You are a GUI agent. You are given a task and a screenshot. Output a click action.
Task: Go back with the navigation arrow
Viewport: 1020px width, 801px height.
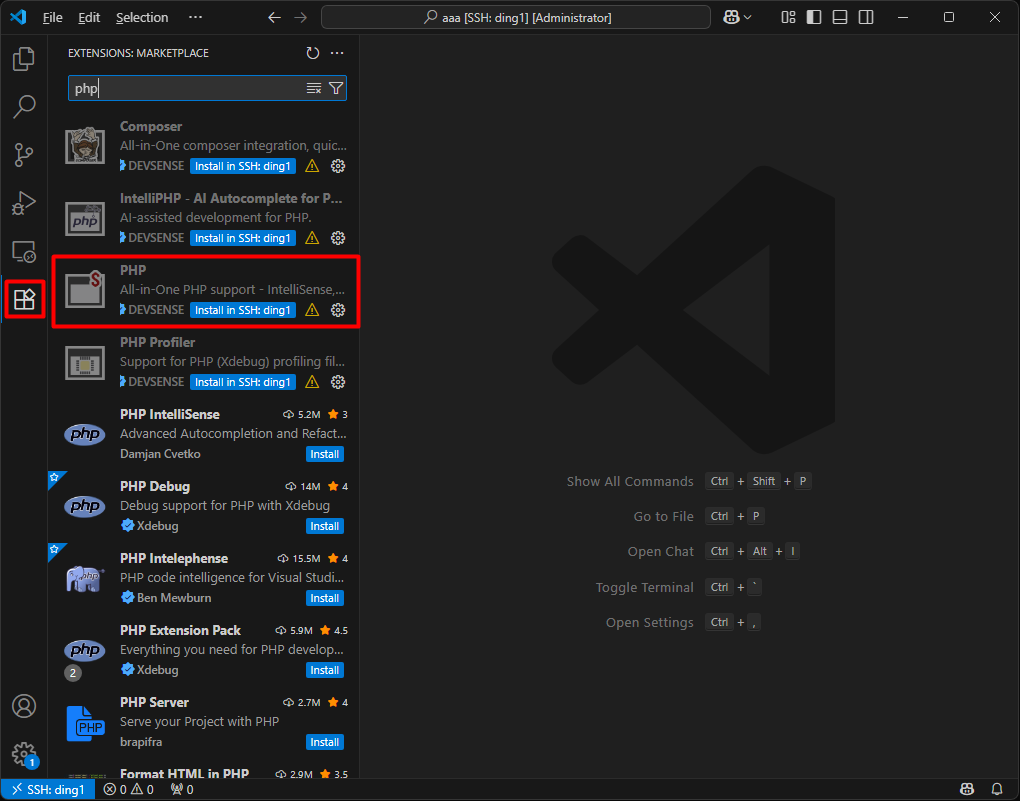(275, 18)
